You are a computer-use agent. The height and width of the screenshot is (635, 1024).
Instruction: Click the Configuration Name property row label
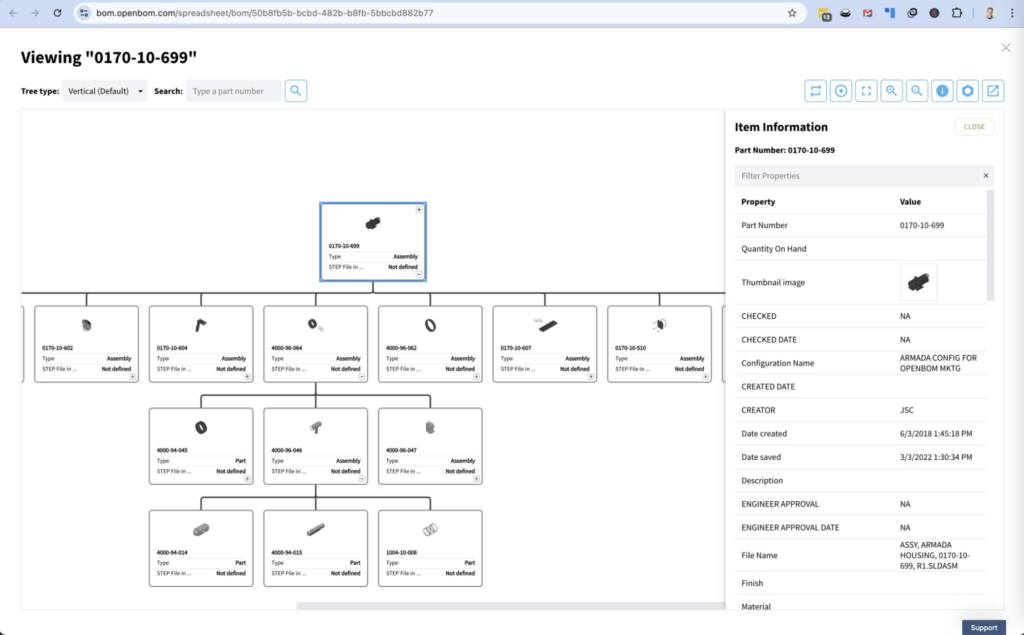(x=778, y=363)
